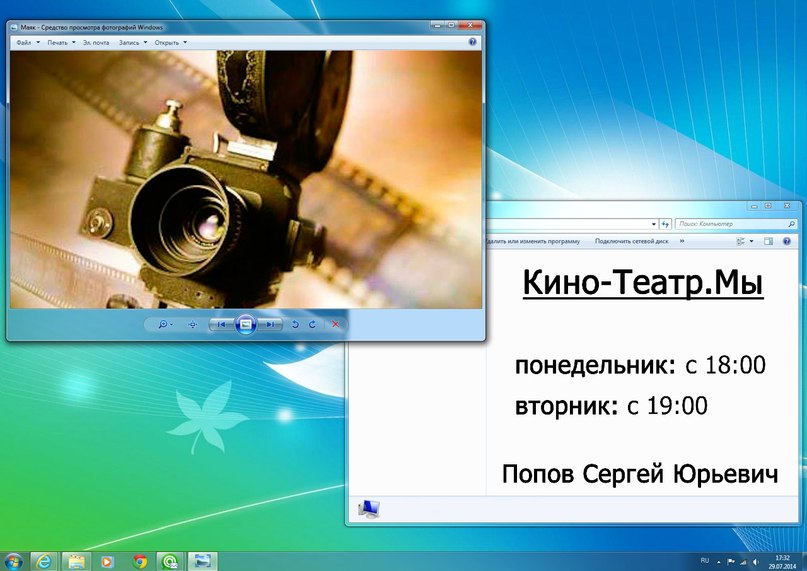Go to the previous photo
807x571 pixels.
[221, 324]
